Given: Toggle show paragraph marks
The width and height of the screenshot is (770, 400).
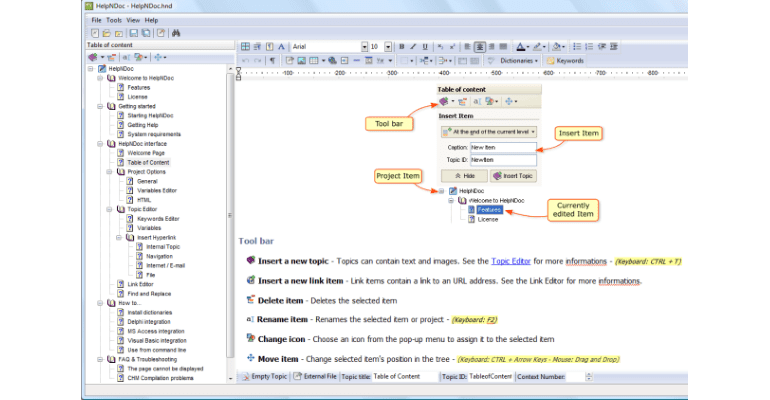Looking at the screenshot, I should 273,60.
